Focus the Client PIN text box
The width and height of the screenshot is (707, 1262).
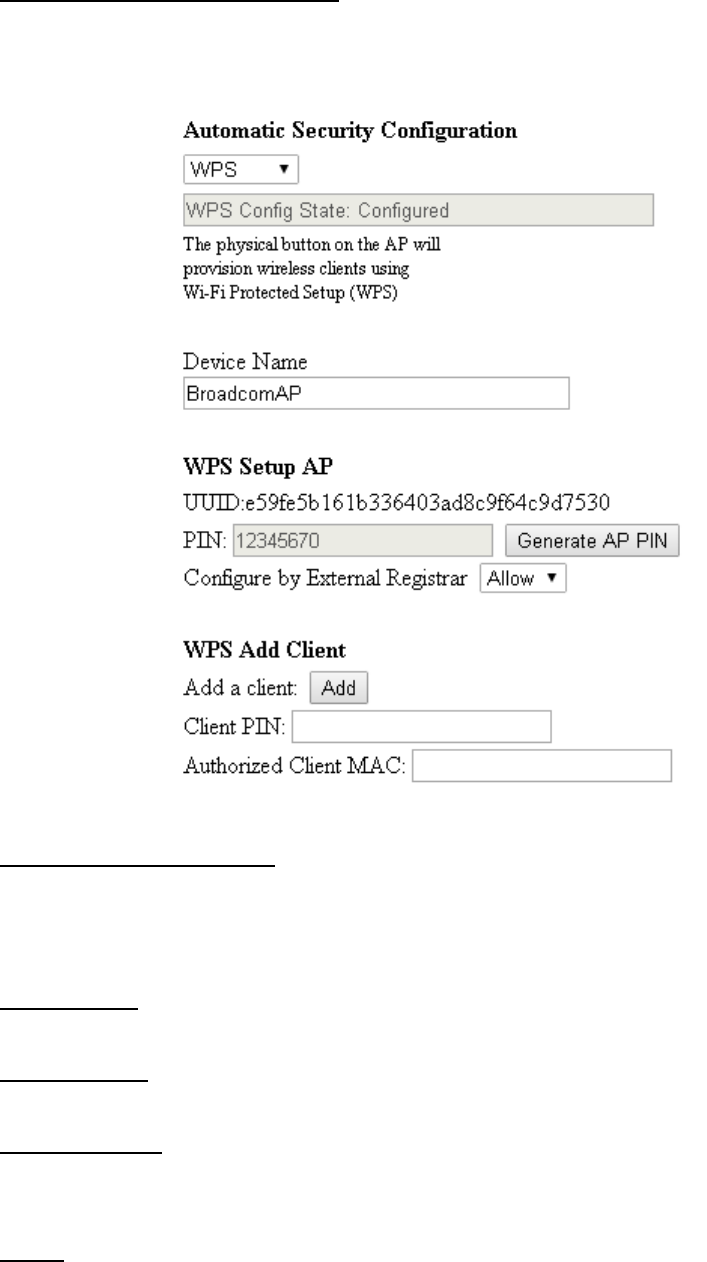(x=422, y=727)
